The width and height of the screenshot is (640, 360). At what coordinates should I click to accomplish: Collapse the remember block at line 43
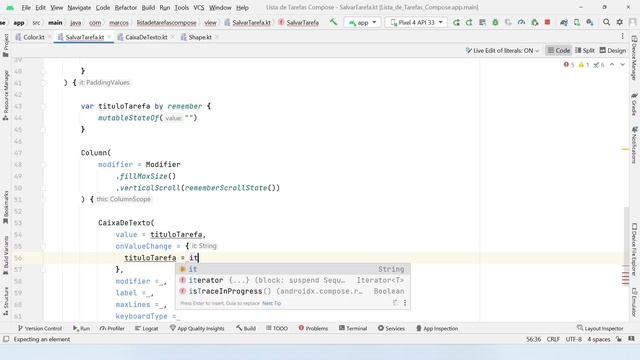43,106
